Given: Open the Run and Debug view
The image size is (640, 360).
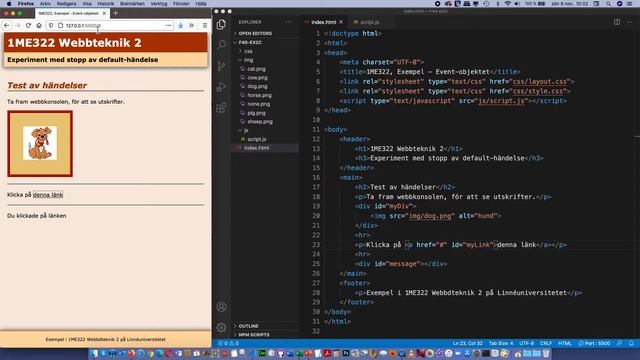Looking at the screenshot, I should click(x=221, y=87).
